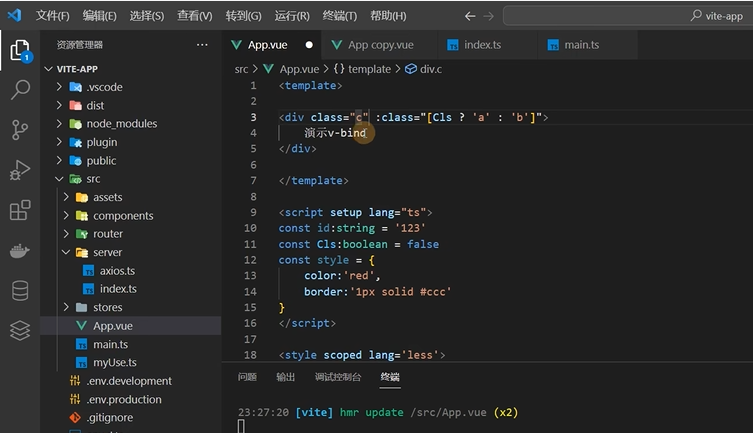Open the 查看(V) menu

coord(194,16)
